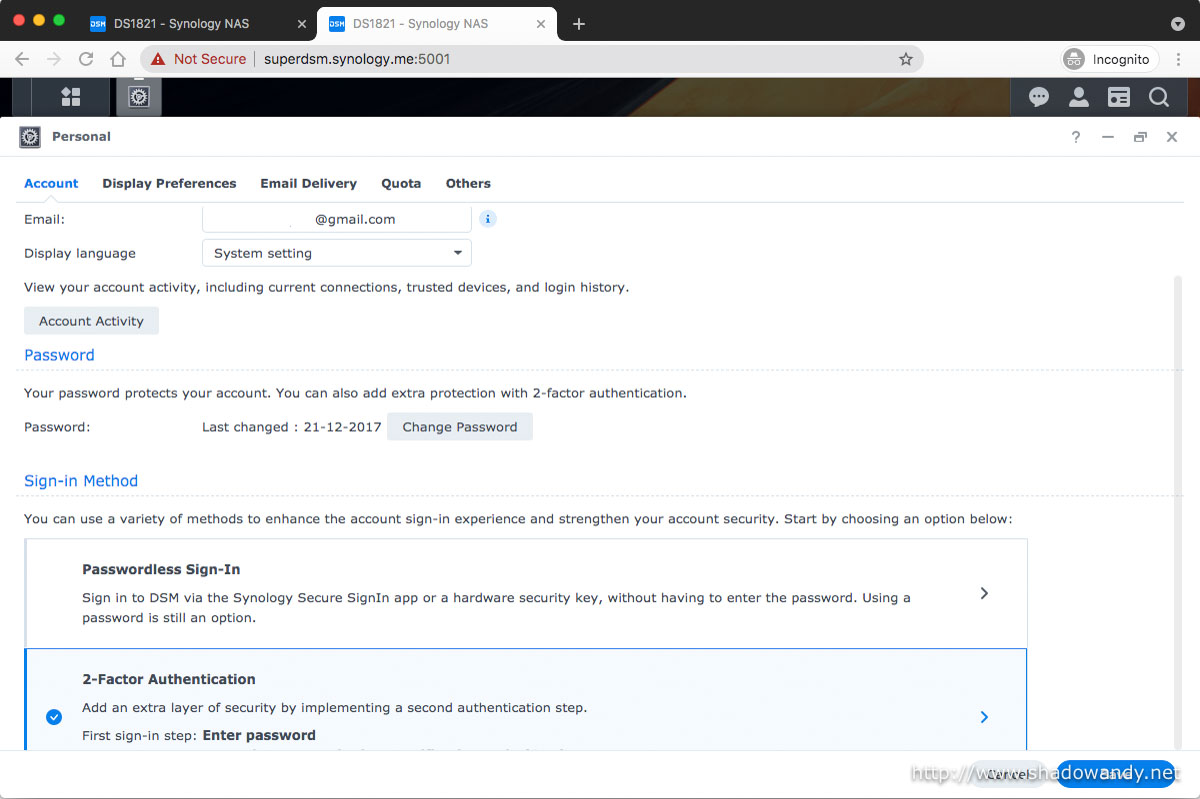Open the Display Preferences tab
The width and height of the screenshot is (1200, 799).
pyautogui.click(x=169, y=184)
